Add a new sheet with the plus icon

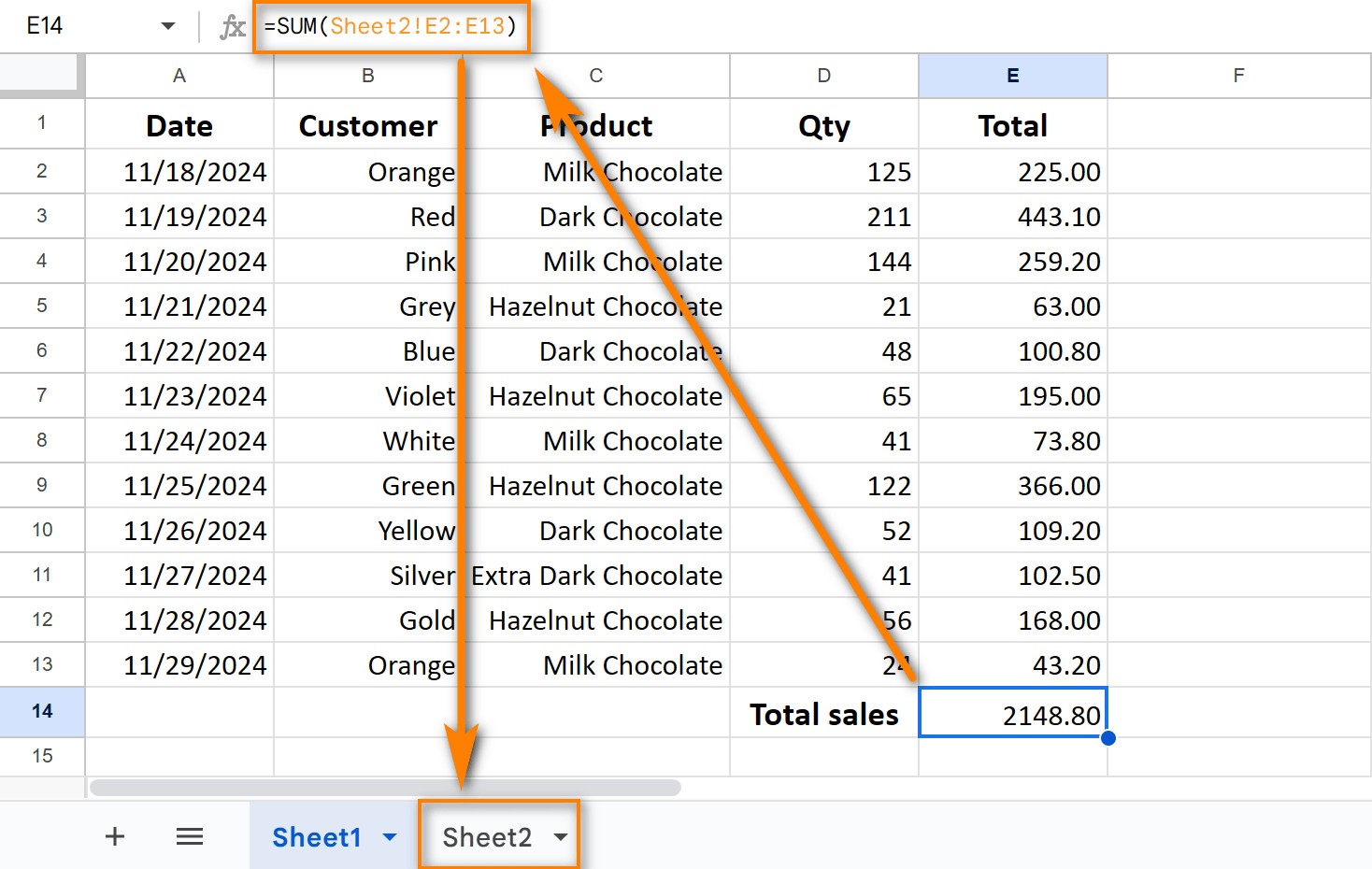tap(114, 836)
